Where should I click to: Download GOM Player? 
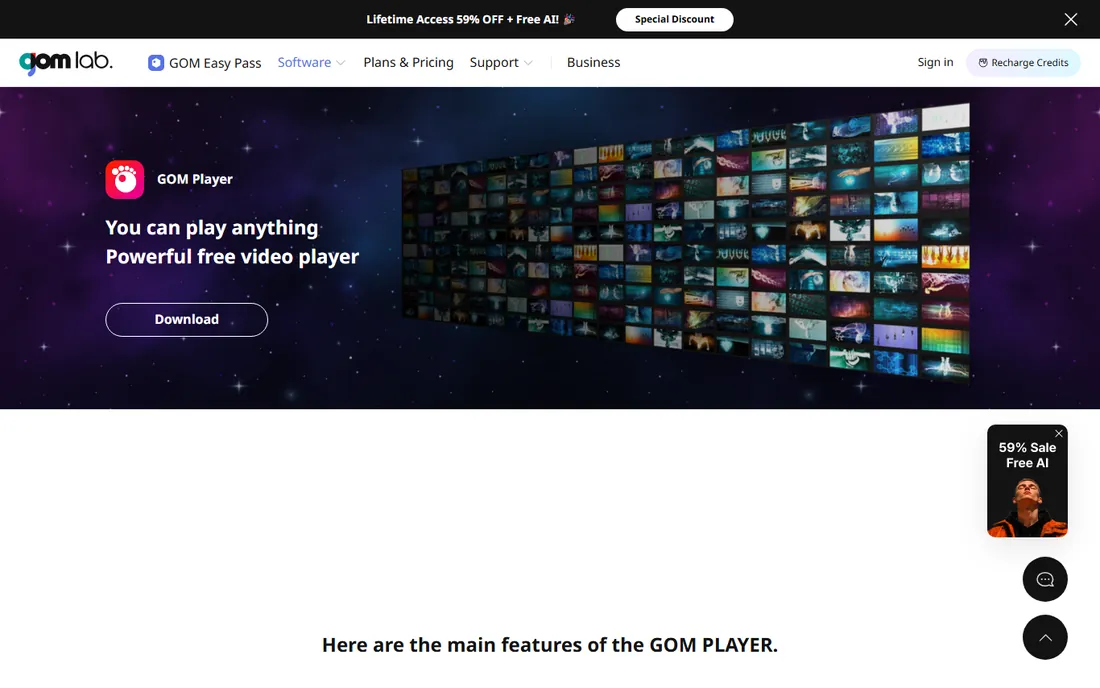tap(187, 320)
